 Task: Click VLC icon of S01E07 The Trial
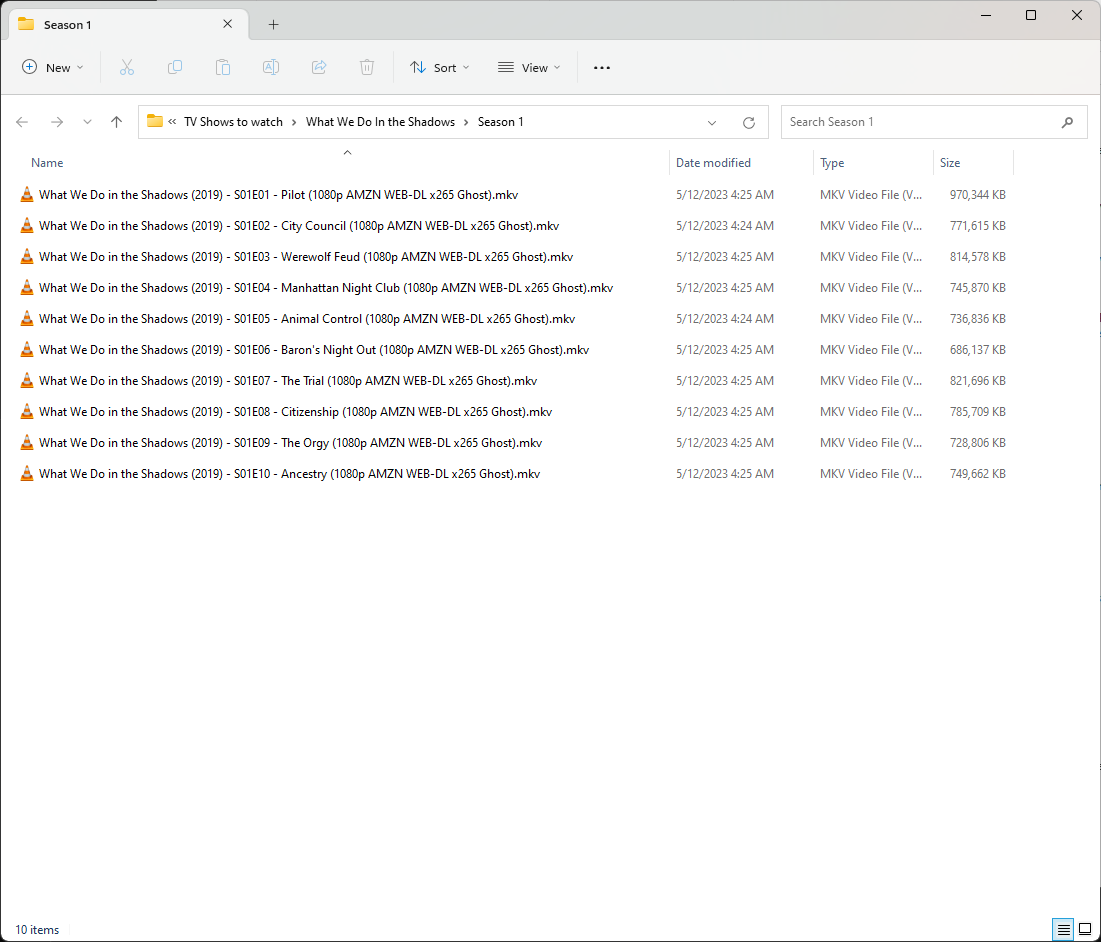27,380
